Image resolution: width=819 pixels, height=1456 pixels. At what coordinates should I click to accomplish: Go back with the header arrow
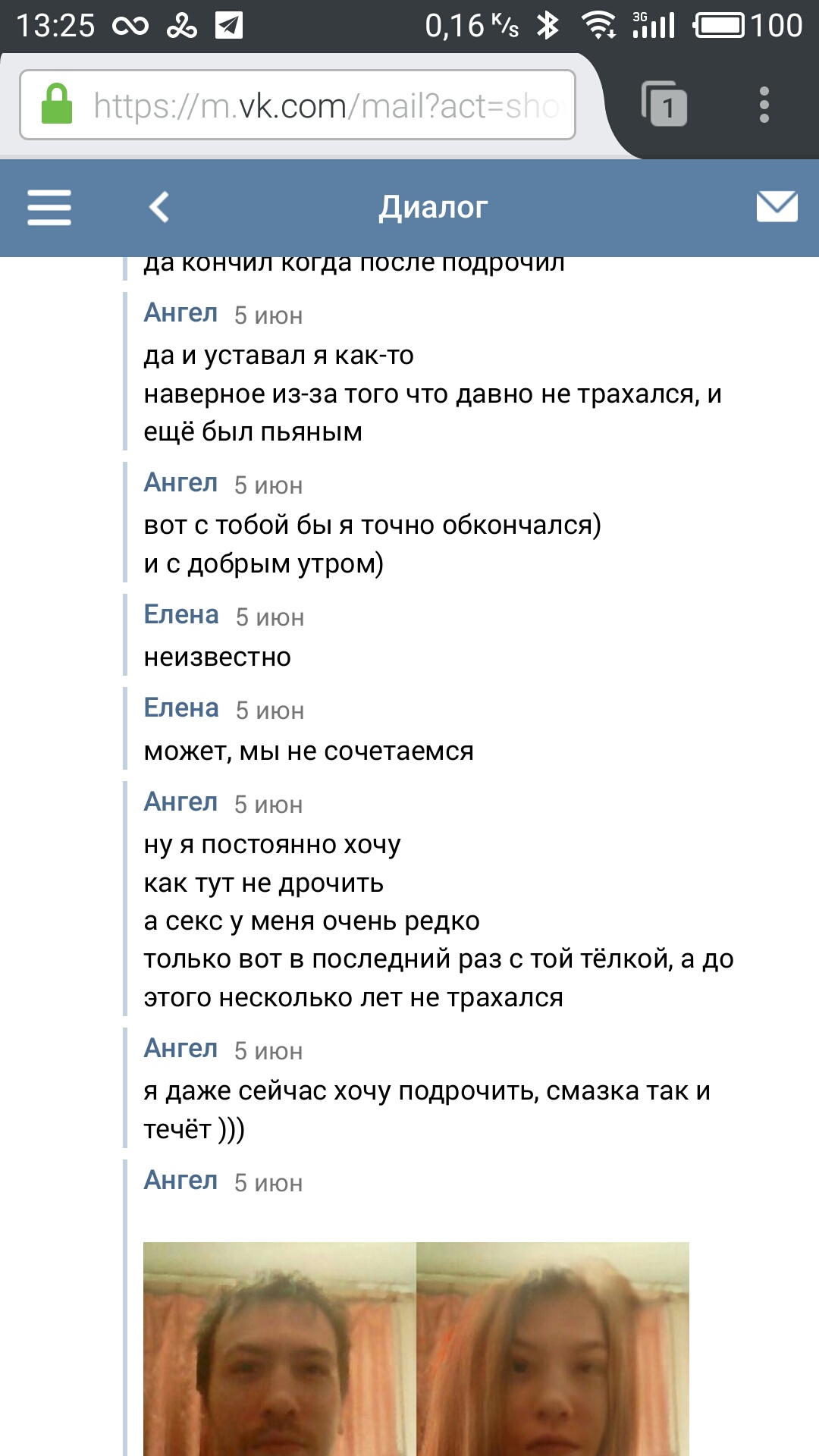(x=159, y=207)
